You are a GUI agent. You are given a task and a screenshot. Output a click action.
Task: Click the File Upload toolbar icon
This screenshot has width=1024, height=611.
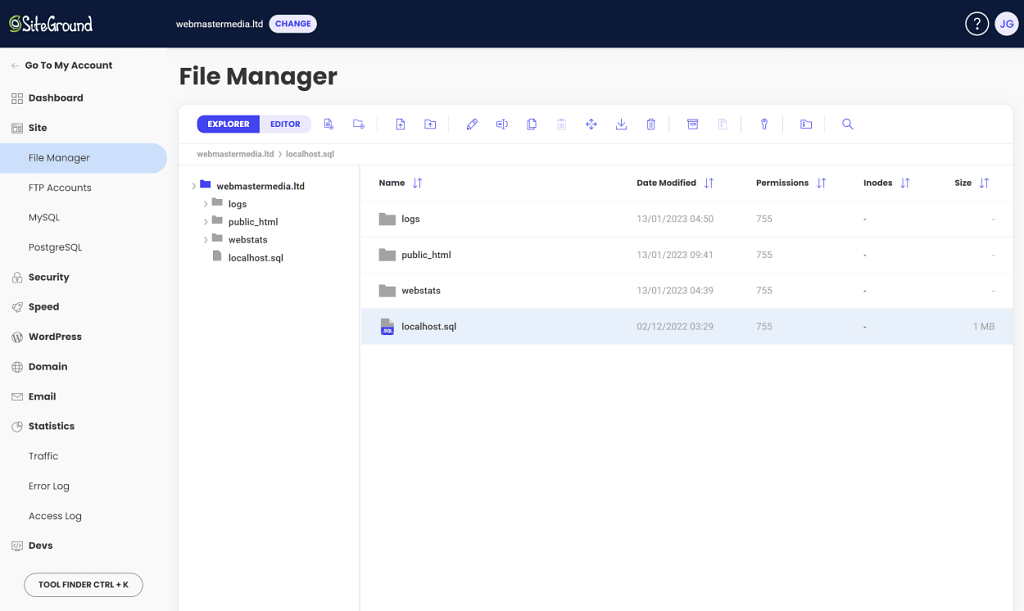[400, 124]
